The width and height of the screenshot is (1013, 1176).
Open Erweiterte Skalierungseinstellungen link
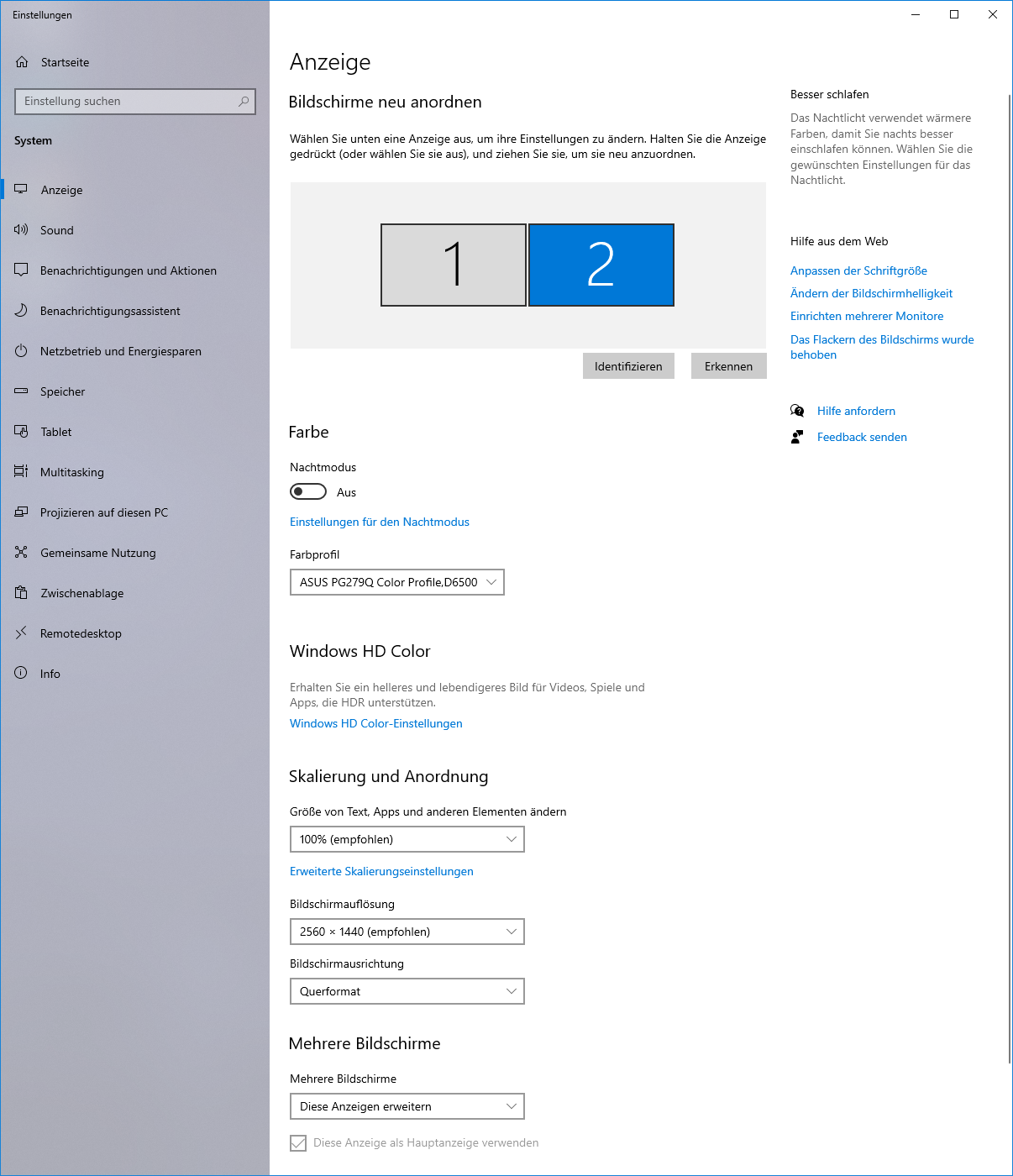click(x=381, y=871)
